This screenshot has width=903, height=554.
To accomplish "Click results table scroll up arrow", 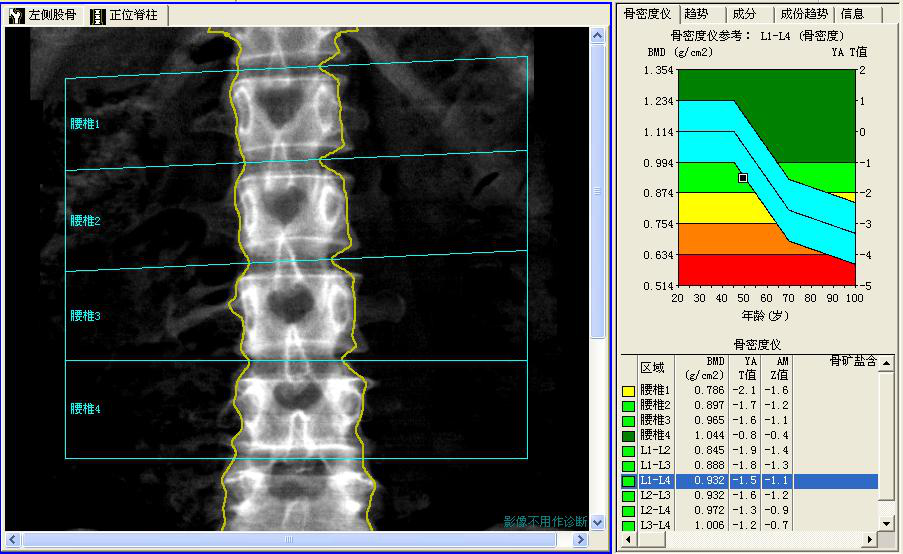I will pyautogui.click(x=886, y=363).
